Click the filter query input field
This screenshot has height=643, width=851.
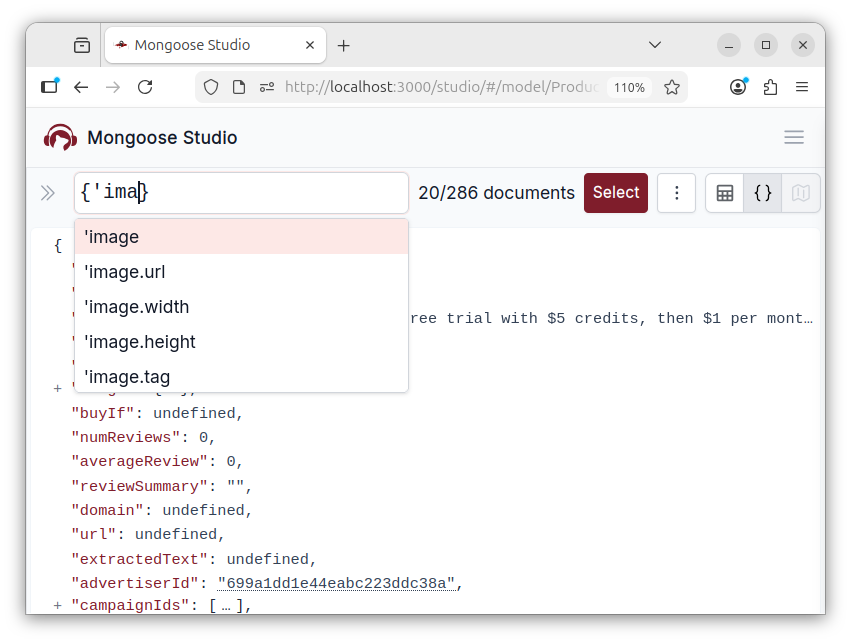click(241, 193)
